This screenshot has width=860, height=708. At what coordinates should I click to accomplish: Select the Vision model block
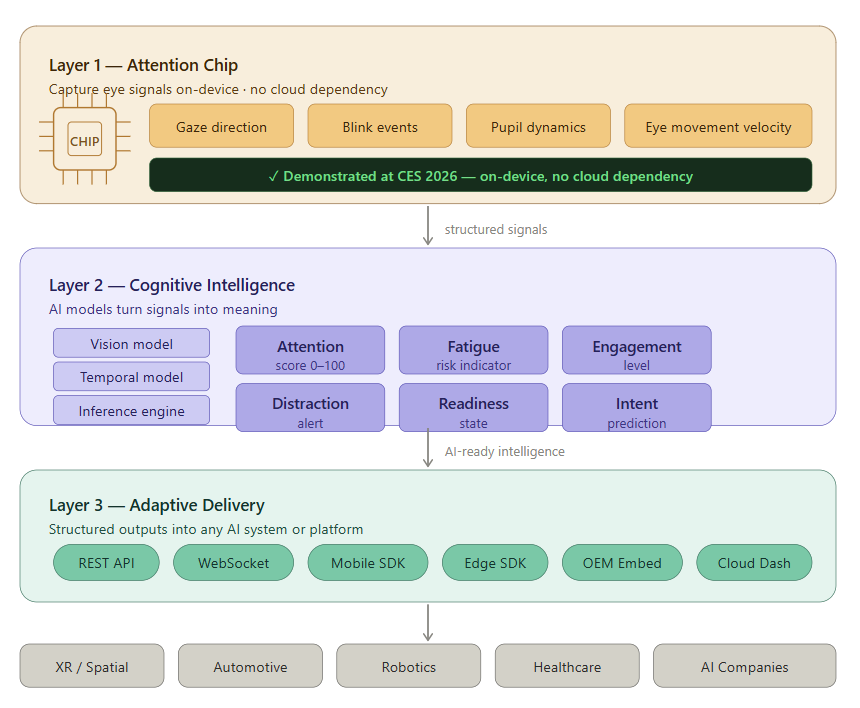pos(131,344)
